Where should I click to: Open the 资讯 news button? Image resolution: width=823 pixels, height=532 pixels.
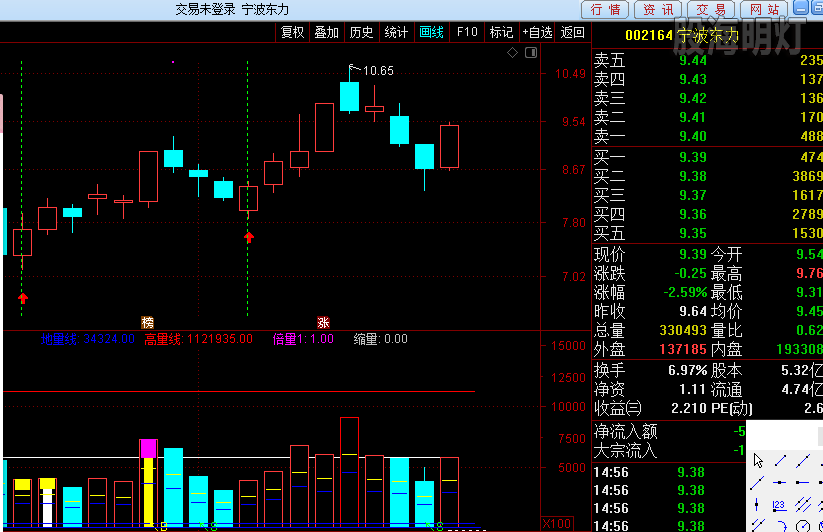658,9
